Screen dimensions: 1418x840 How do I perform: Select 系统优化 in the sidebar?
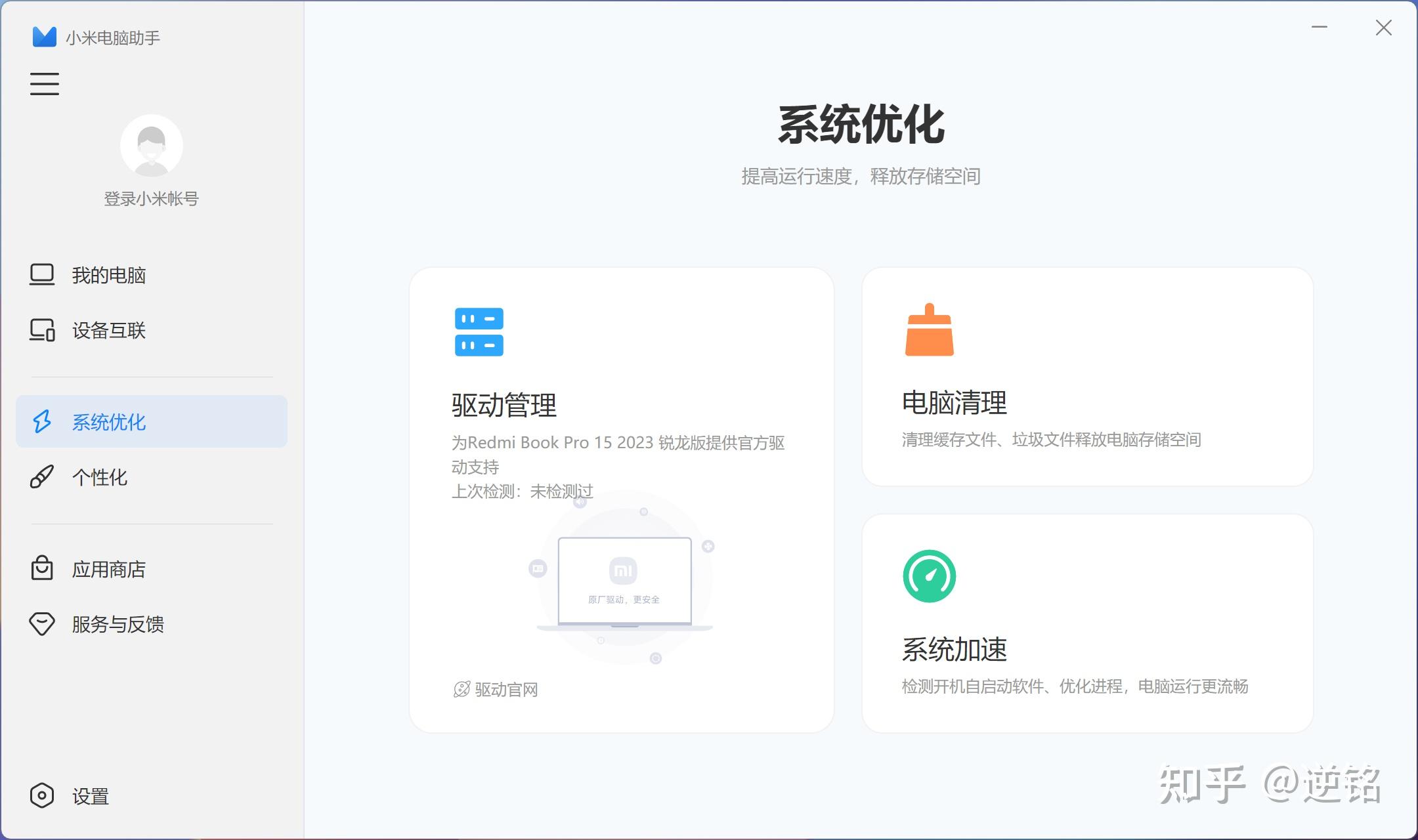click(x=152, y=421)
